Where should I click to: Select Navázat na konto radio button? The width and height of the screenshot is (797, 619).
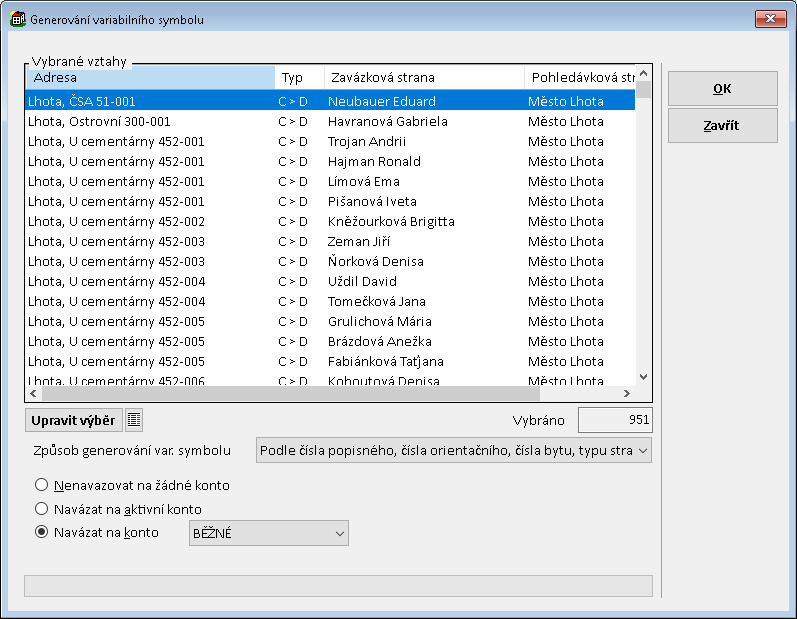(42, 533)
